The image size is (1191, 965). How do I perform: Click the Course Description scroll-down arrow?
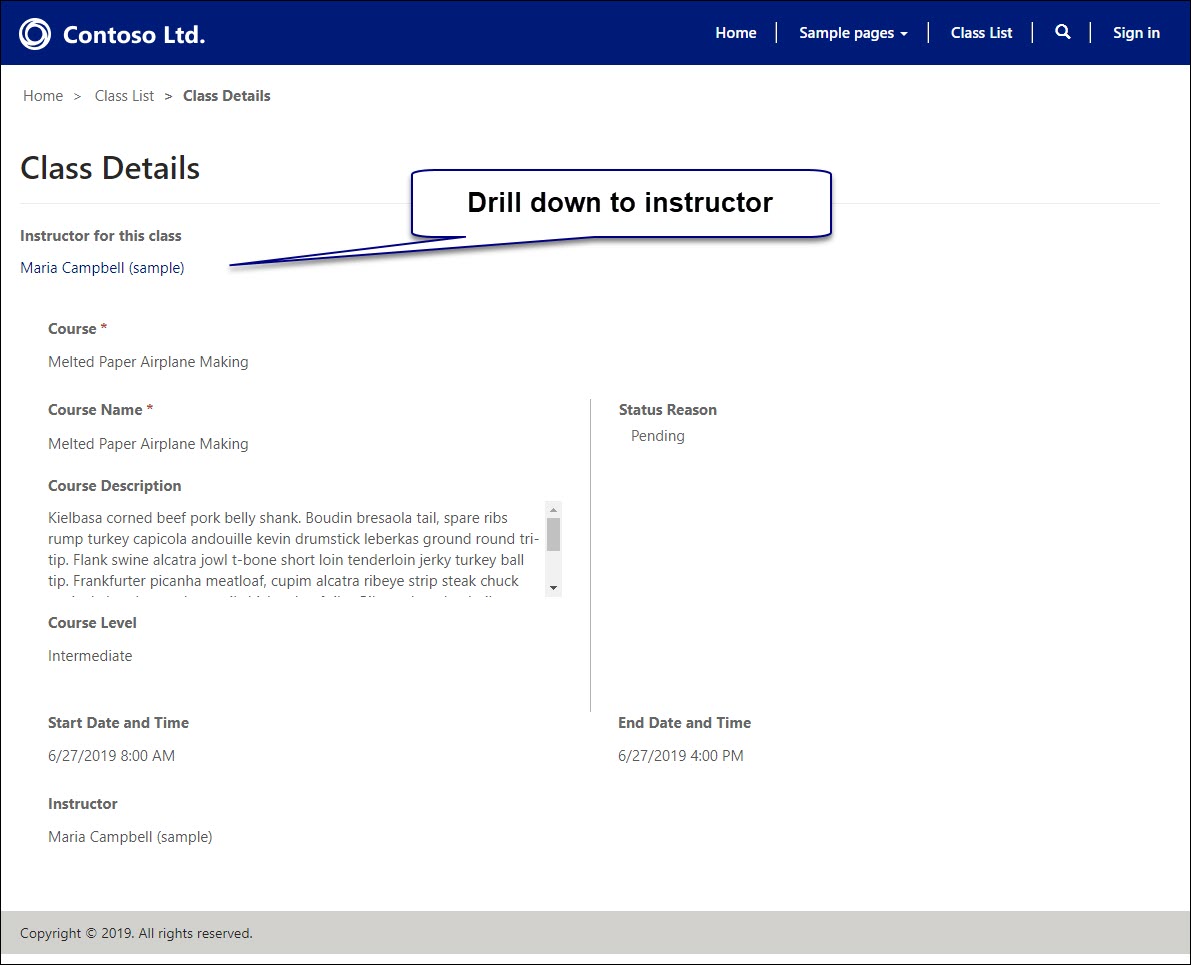[553, 588]
